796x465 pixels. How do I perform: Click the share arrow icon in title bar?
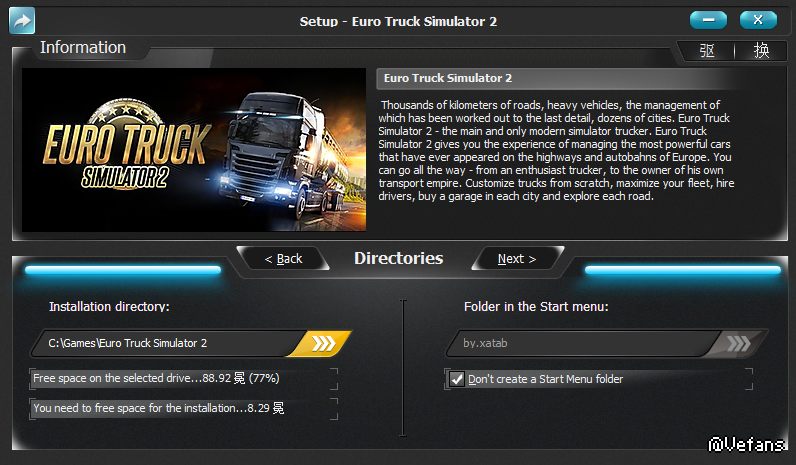coord(22,21)
